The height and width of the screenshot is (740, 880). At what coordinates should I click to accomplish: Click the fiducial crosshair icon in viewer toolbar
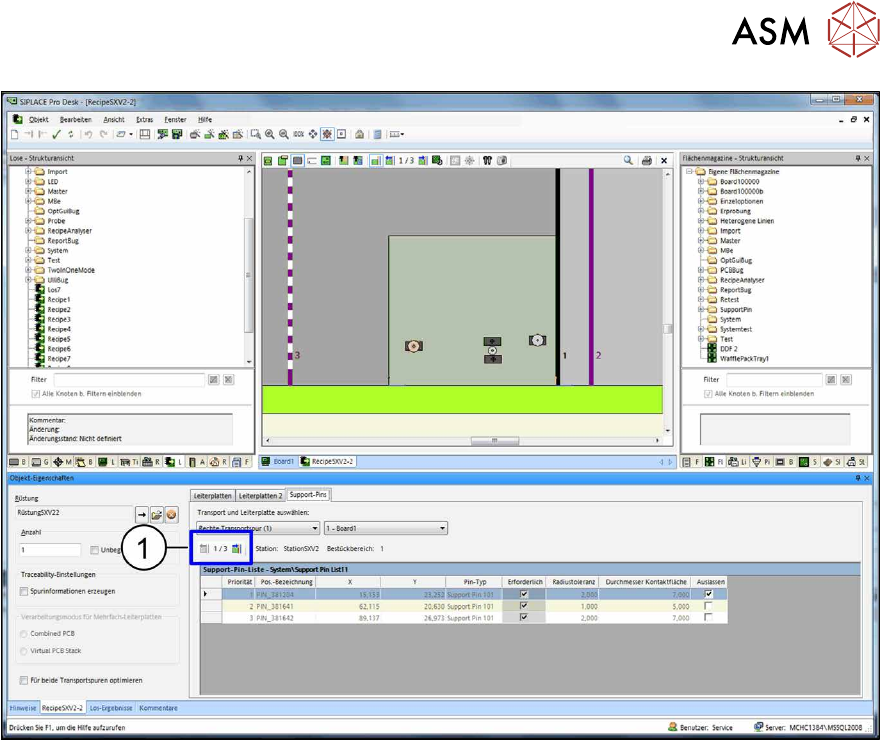coord(470,160)
